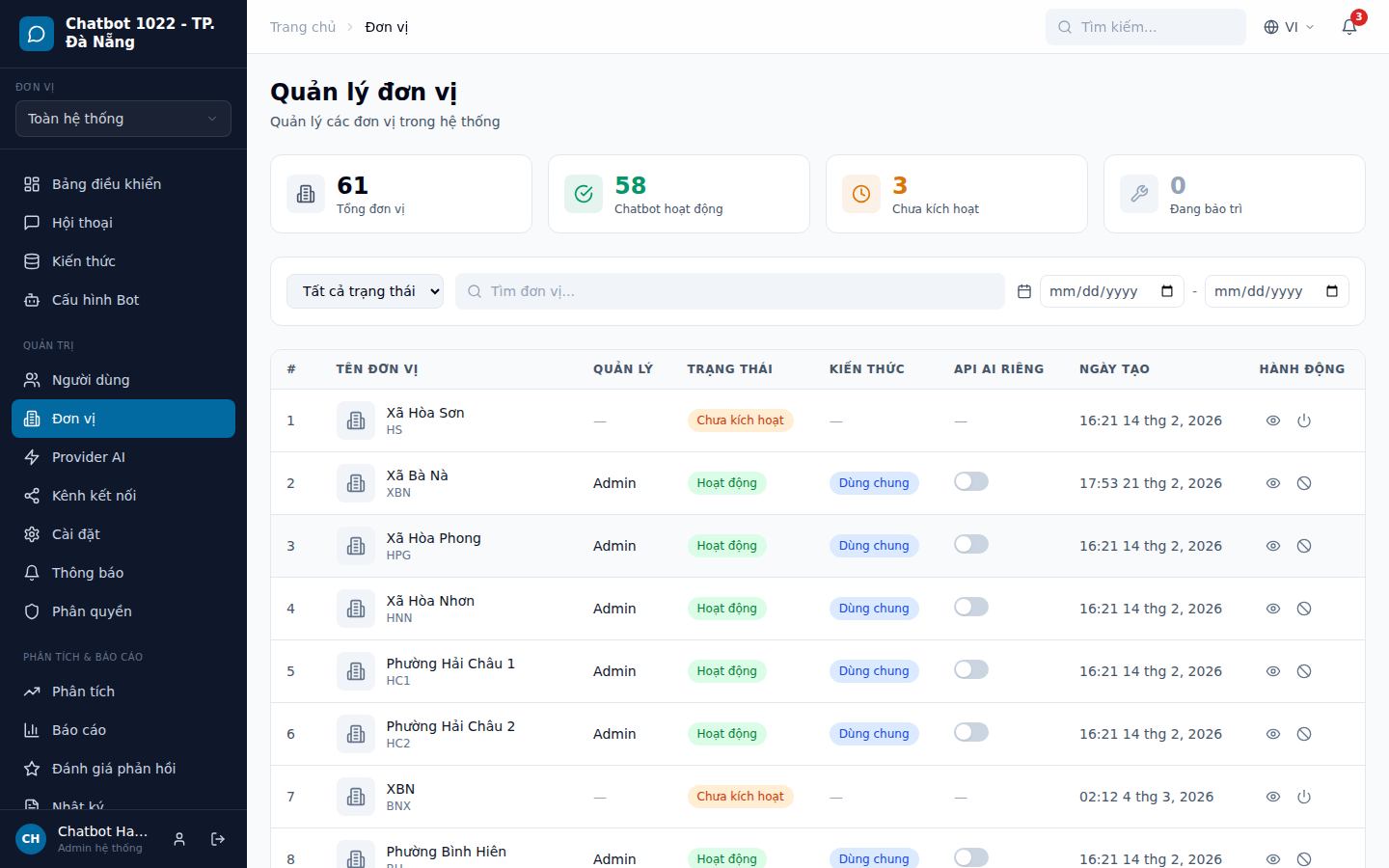This screenshot has width=1389, height=868.
Task: Click the Dùng chung badge for Xã Hòa Phong
Action: click(874, 546)
